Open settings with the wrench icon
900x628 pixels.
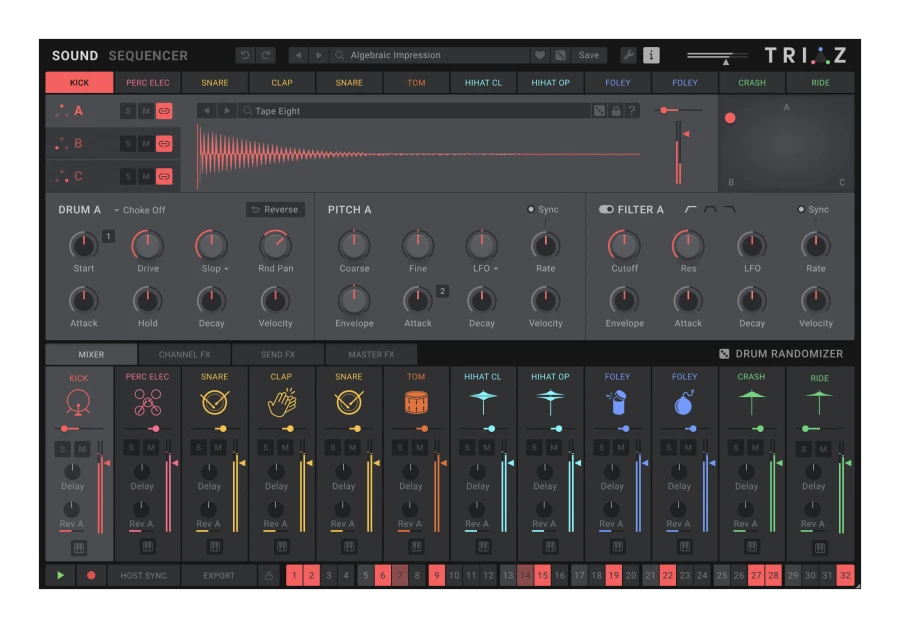click(629, 55)
